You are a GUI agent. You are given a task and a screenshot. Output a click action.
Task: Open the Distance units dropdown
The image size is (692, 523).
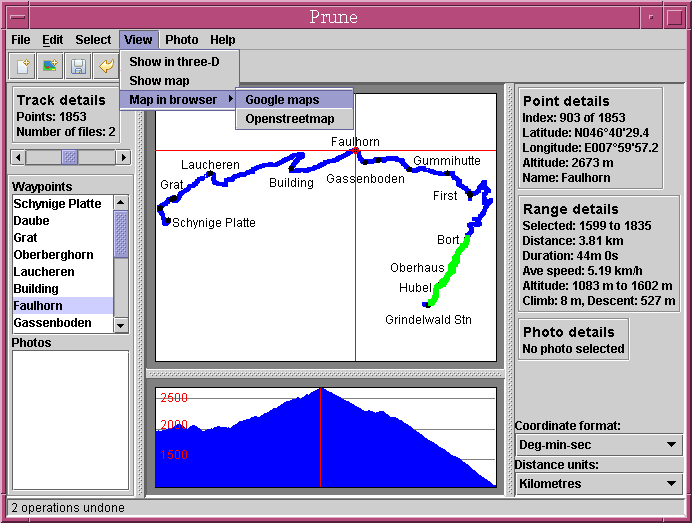click(599, 484)
